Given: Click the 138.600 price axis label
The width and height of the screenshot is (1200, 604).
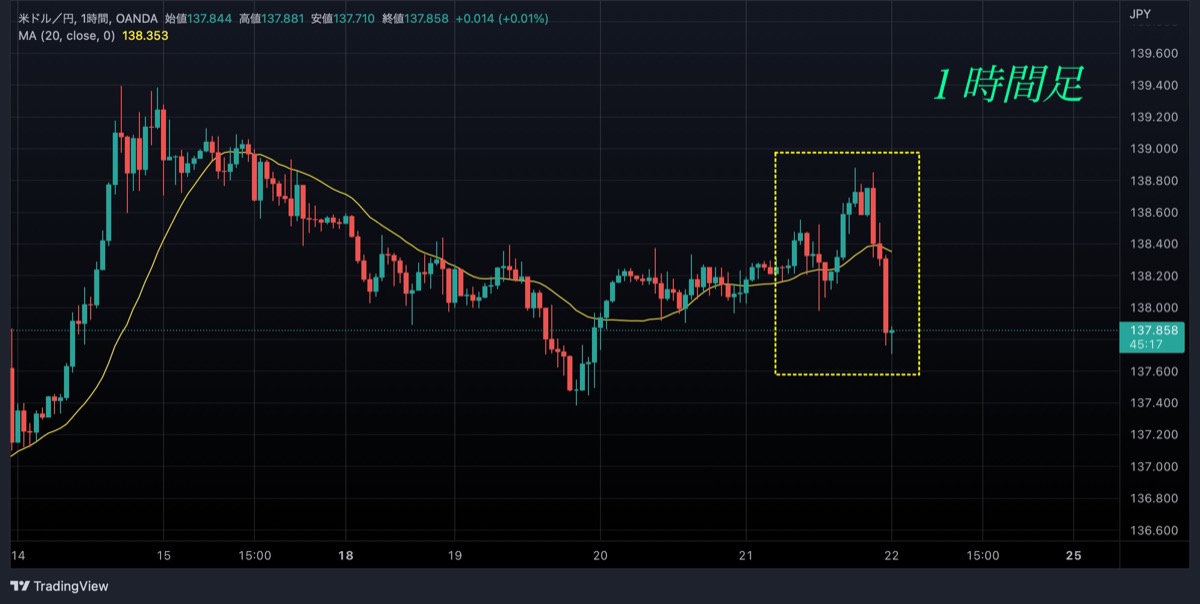Looking at the screenshot, I should click(x=1152, y=213).
